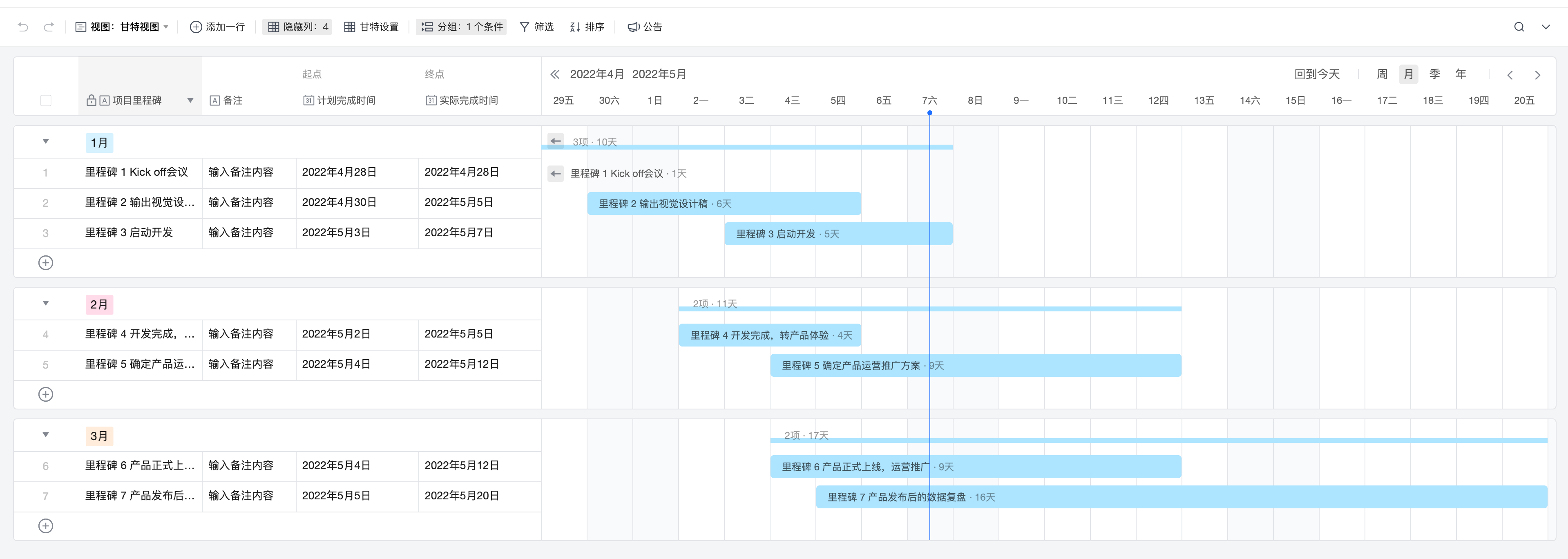Jump to bar via arrow beside 里程碑 1 Kick off会议
Screen dimensions: 1568x559
pos(555,174)
